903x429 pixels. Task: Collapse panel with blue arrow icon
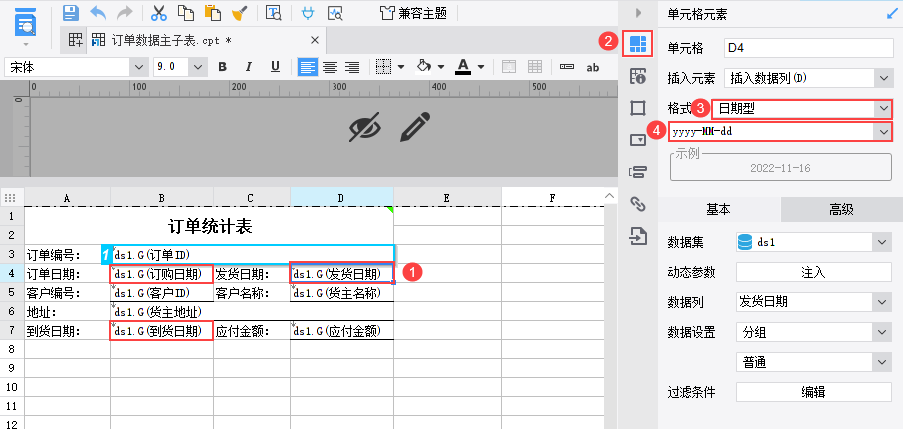point(893,14)
